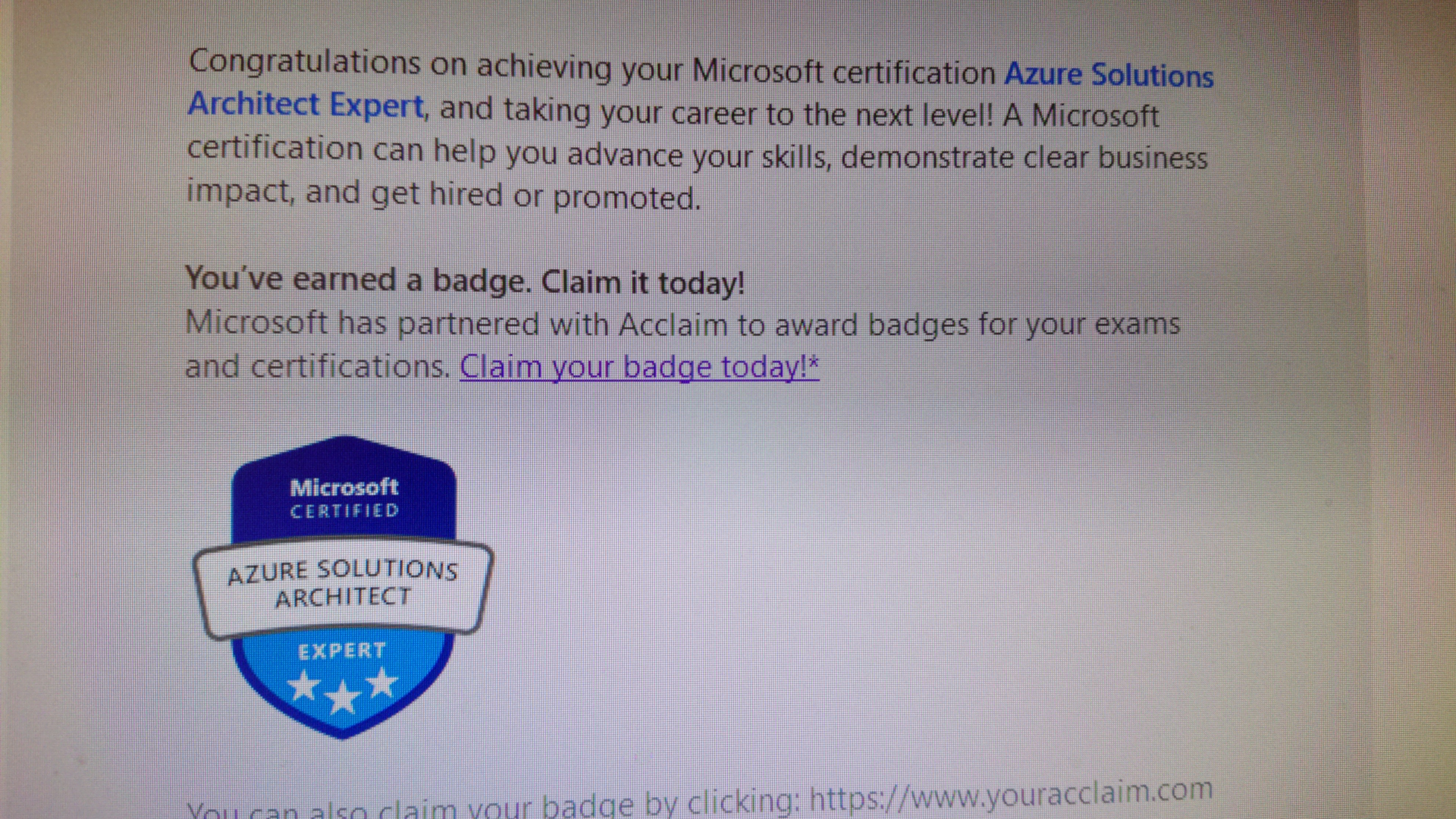Click the left star on the badge
This screenshot has height=819, width=1456.
304,686
